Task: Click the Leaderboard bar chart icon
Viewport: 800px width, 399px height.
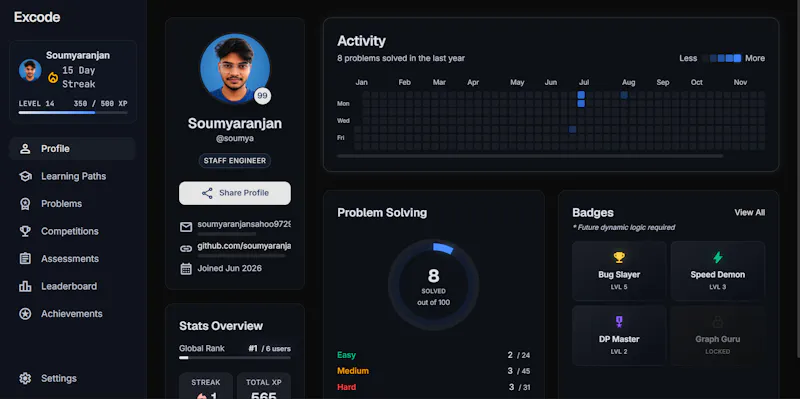Action: click(x=25, y=287)
